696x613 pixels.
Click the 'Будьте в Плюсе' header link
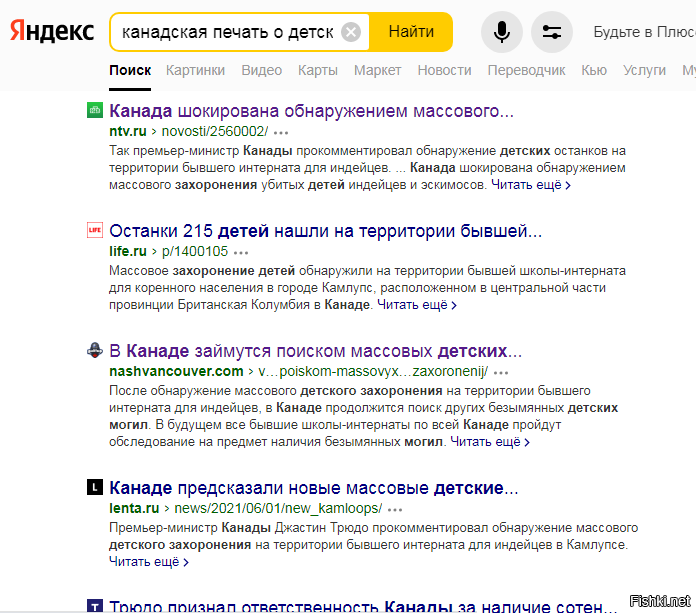645,32
